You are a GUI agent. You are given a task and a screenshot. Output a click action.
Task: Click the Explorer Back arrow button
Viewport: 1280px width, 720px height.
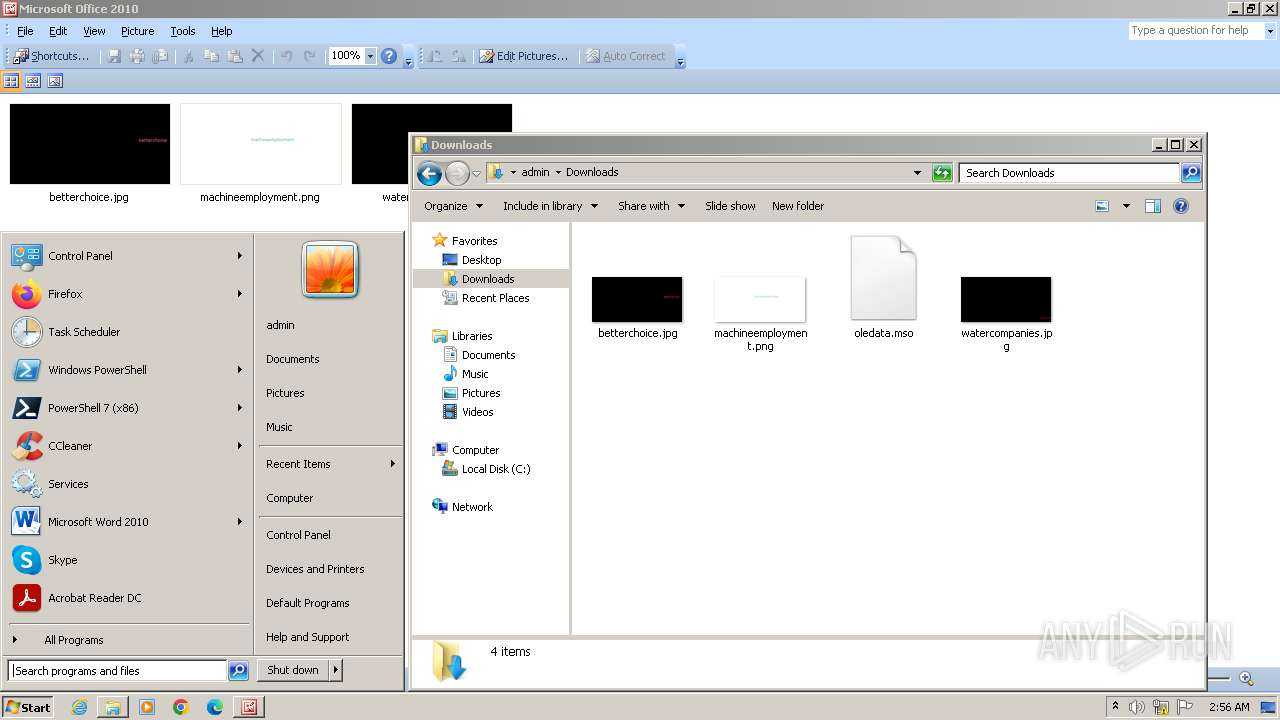tap(429, 174)
